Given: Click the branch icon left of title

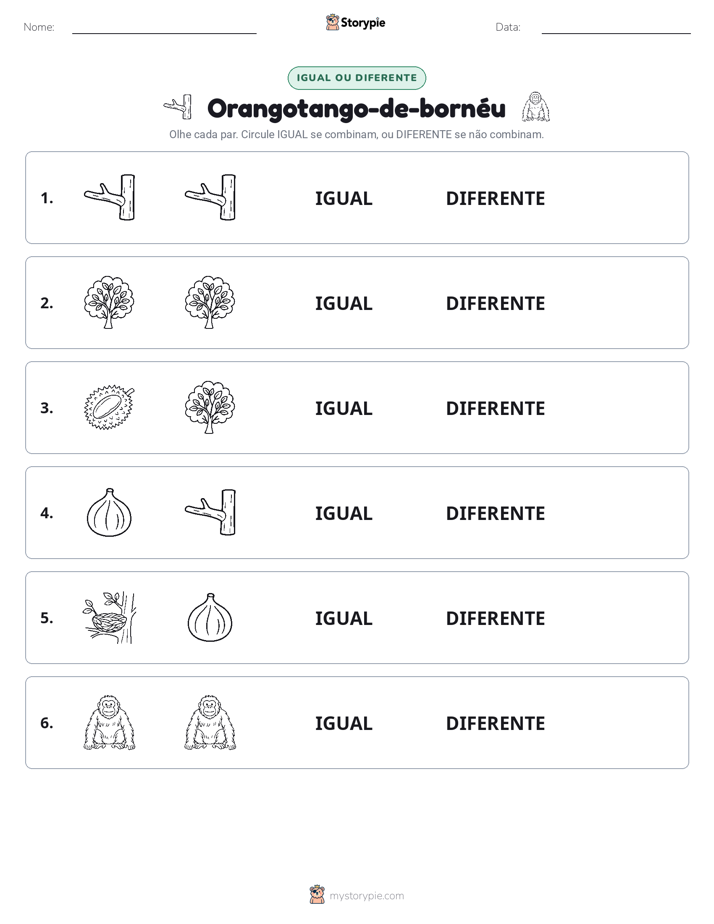Looking at the screenshot, I should pos(178,107).
